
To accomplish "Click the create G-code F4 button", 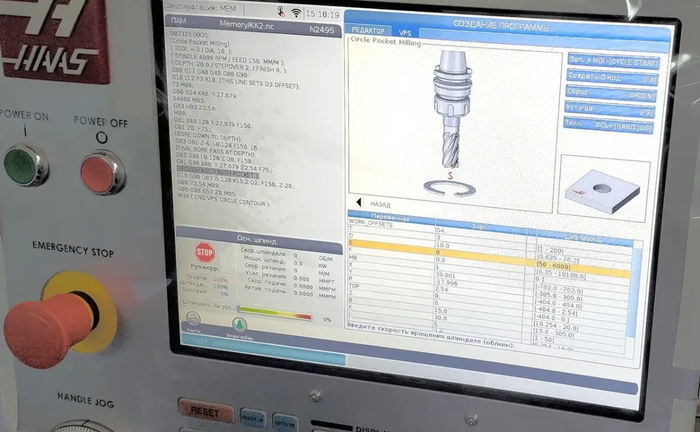I will [x=610, y=77].
